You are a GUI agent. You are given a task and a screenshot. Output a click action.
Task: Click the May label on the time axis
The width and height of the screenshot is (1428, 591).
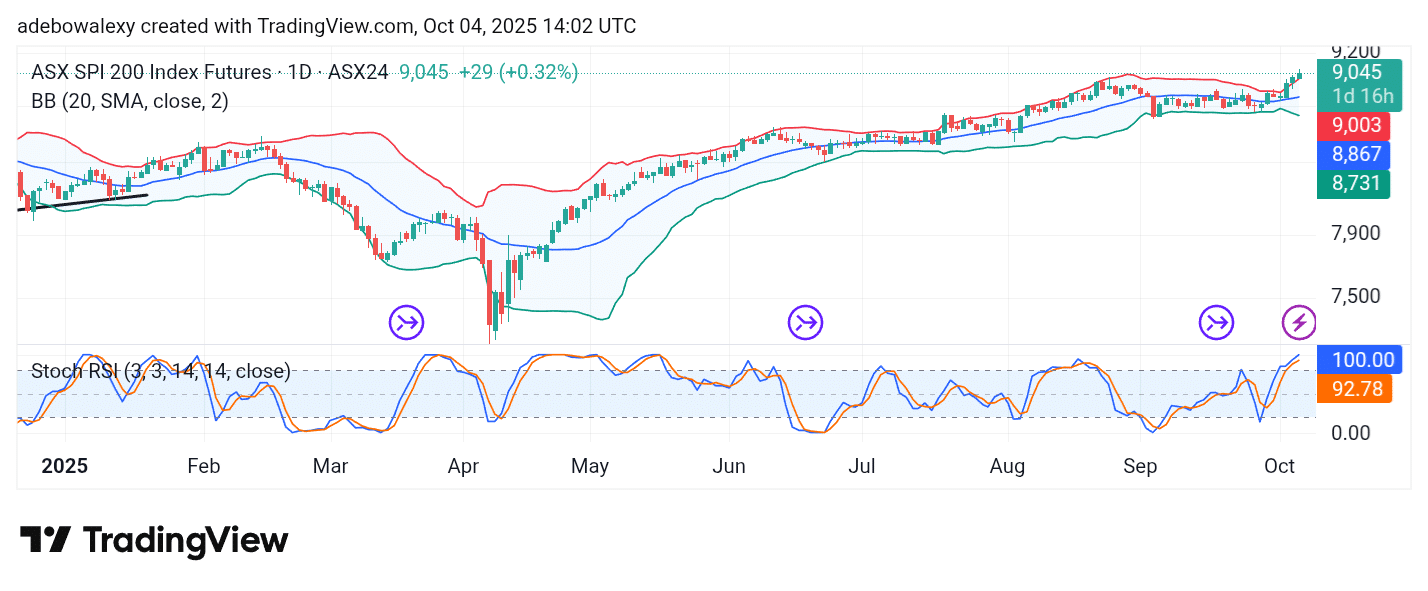click(x=589, y=467)
